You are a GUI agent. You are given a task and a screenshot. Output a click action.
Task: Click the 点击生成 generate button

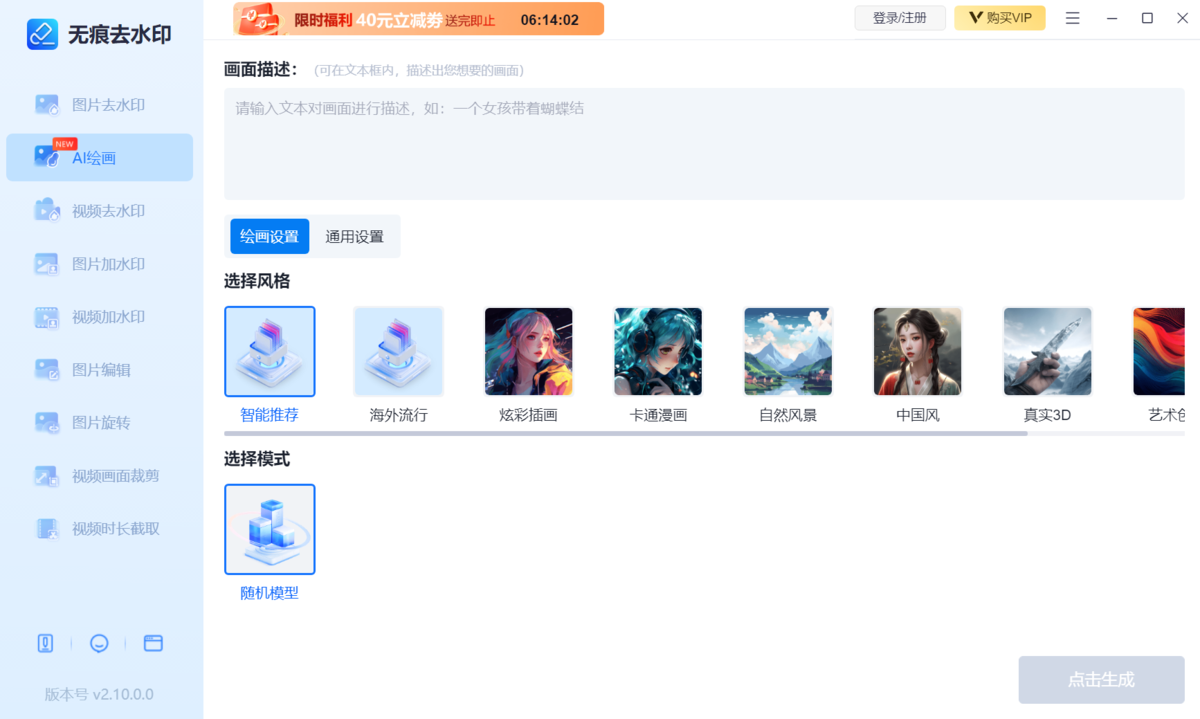(1101, 679)
